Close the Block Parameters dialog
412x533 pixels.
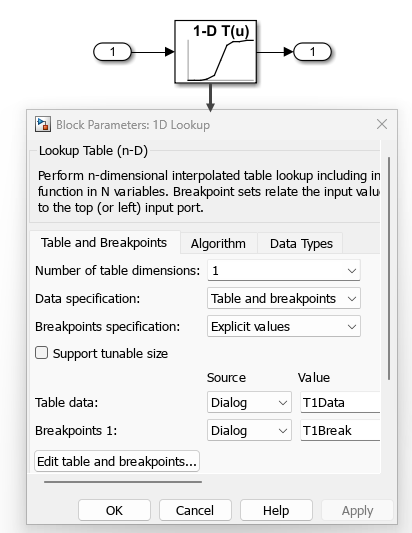(382, 124)
